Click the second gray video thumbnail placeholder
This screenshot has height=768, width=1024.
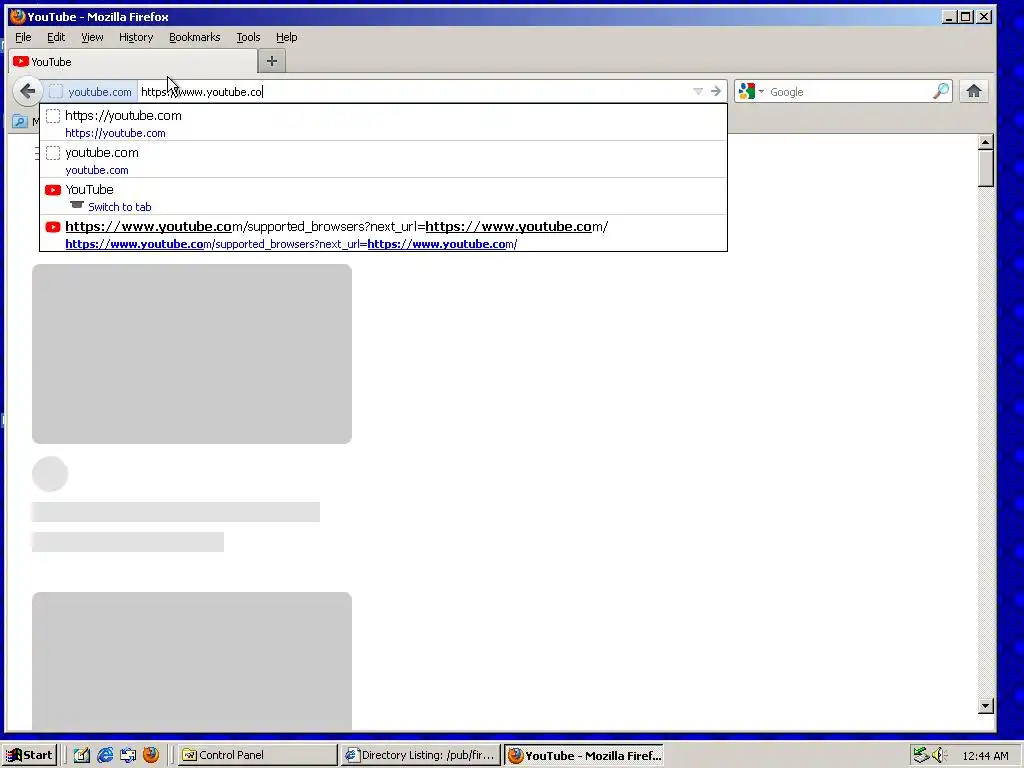point(192,661)
